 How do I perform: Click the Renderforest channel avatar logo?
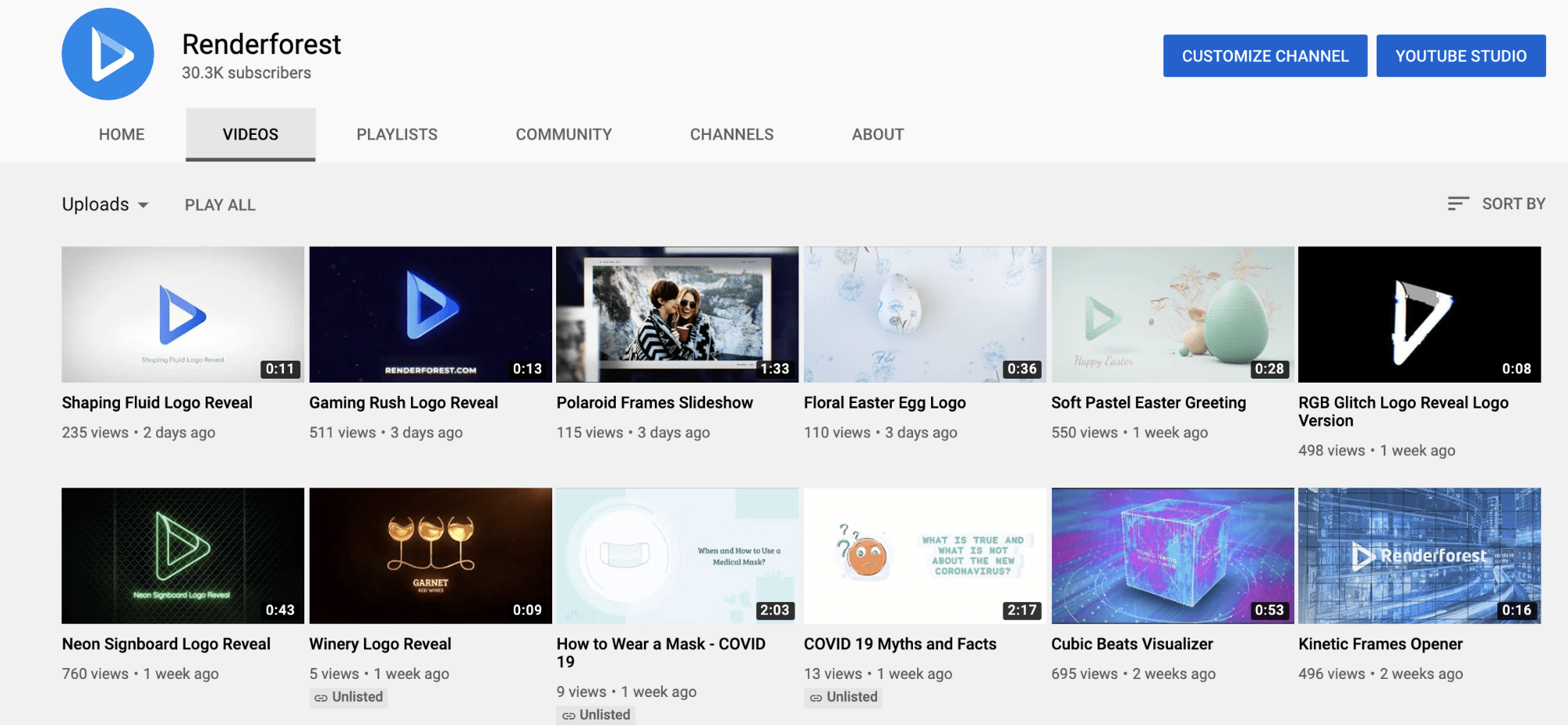107,54
